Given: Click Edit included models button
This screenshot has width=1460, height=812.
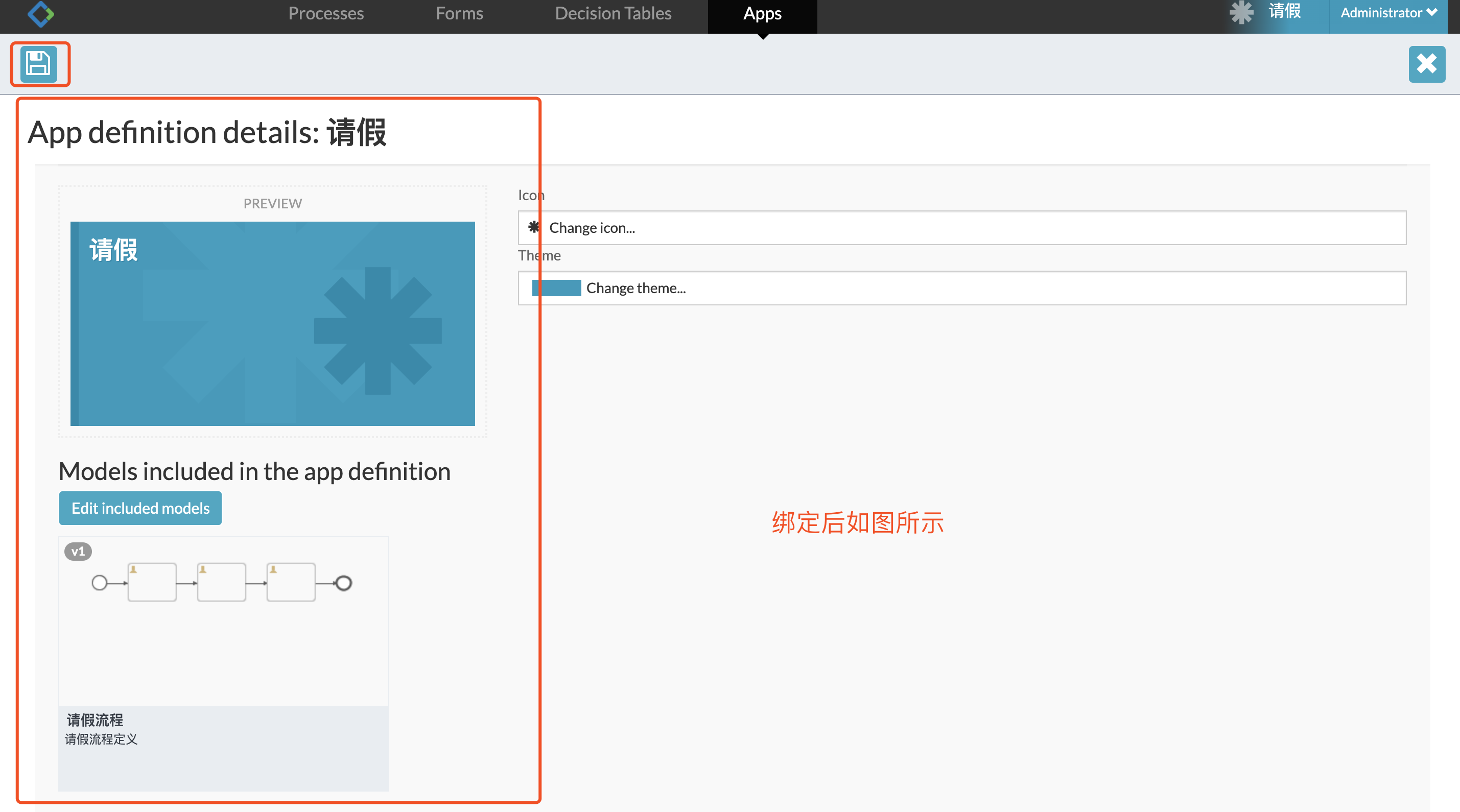Looking at the screenshot, I should point(140,508).
